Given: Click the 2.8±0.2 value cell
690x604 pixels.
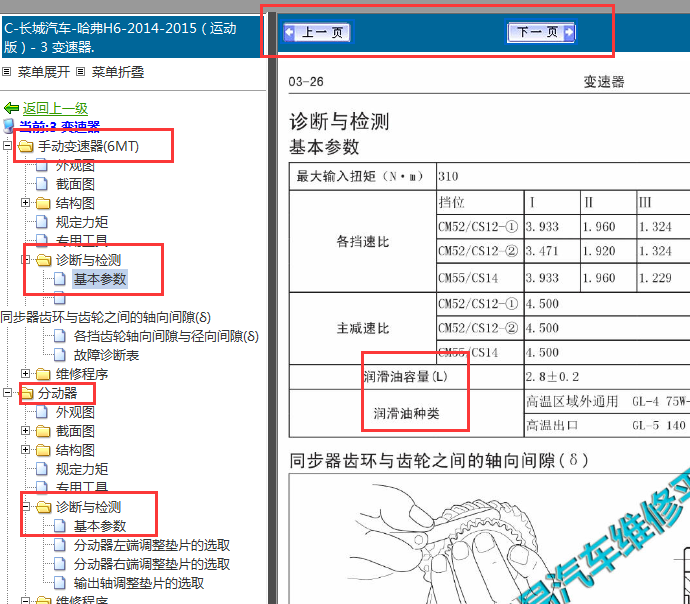Looking at the screenshot, I should (607, 377).
